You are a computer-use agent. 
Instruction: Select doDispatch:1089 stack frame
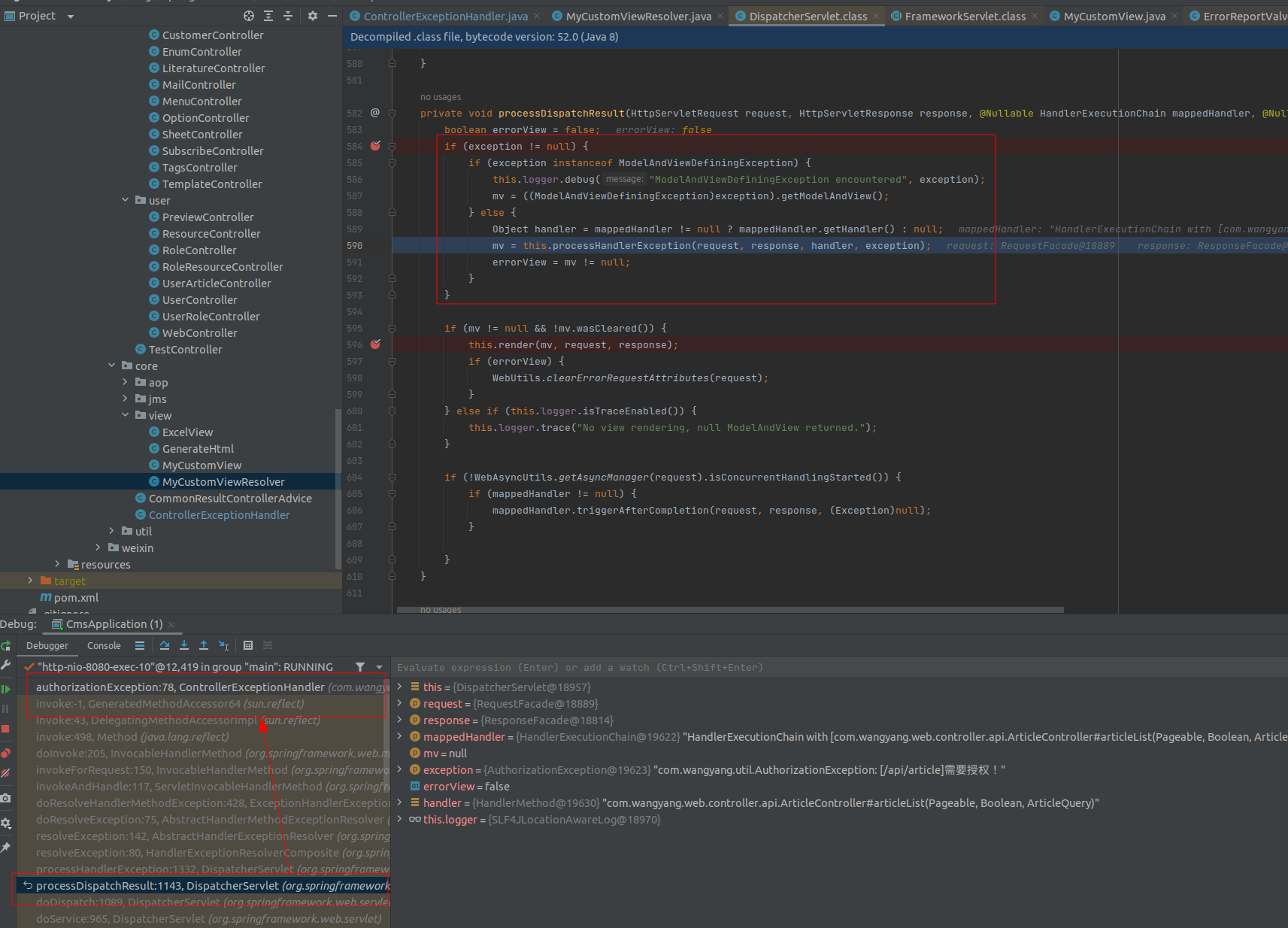point(203,902)
